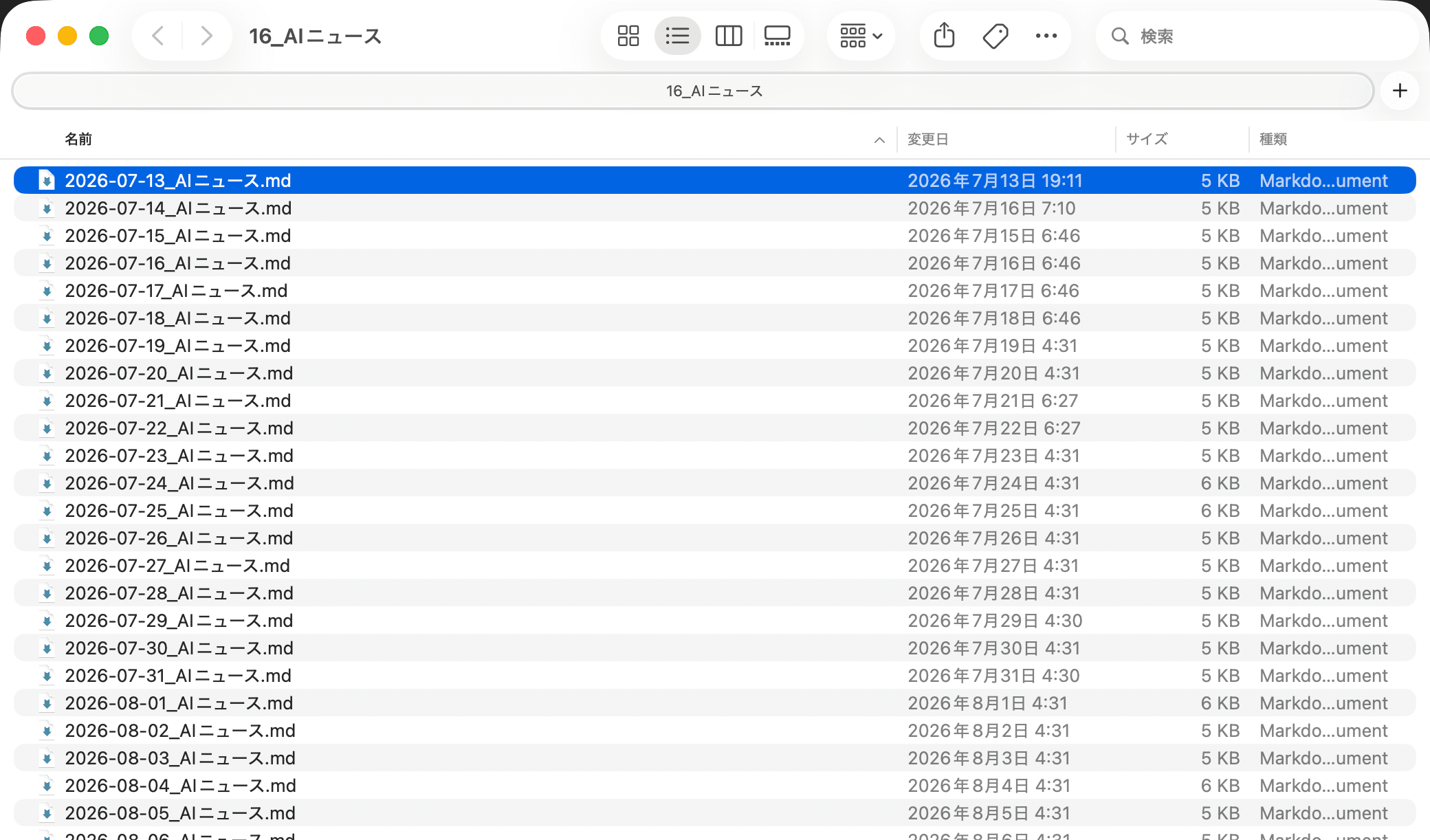Select file 2026-07-30_AIニュース.md
This screenshot has width=1430, height=840.
click(x=715, y=648)
